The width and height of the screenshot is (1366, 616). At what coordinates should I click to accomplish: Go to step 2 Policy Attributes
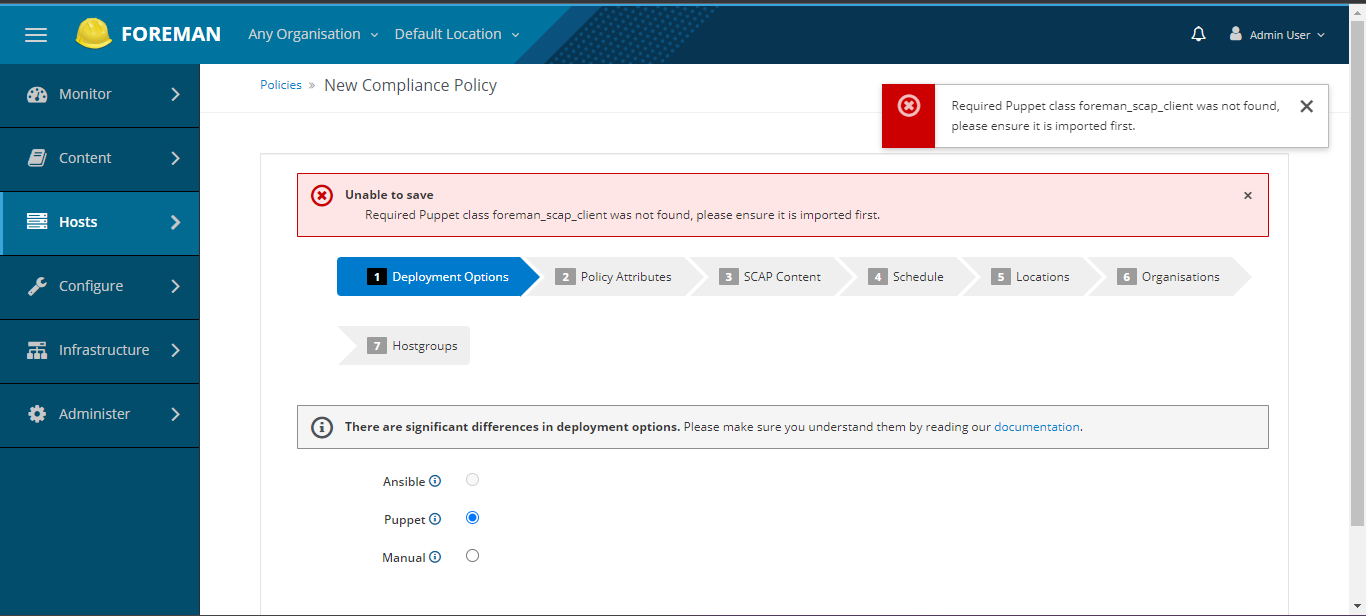pos(615,277)
